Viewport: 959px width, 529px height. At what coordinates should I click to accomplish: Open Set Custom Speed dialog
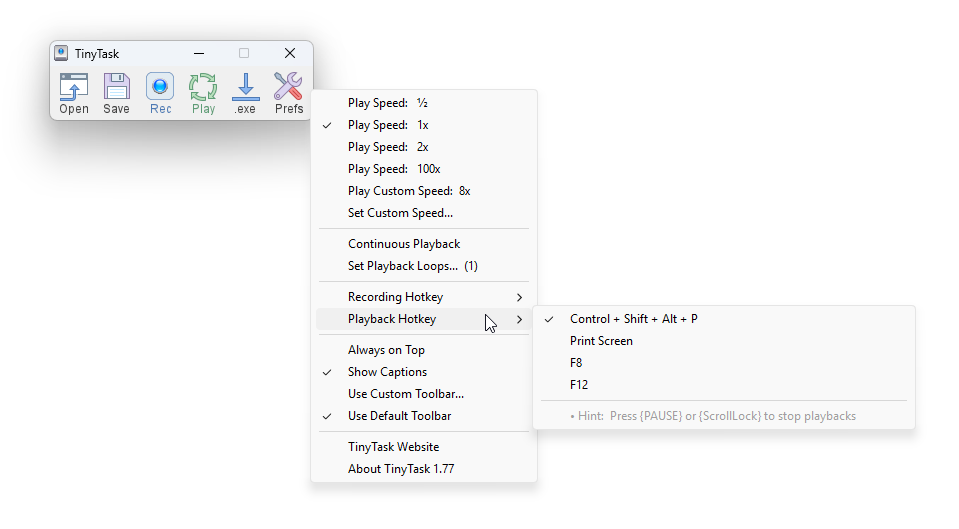point(424,213)
